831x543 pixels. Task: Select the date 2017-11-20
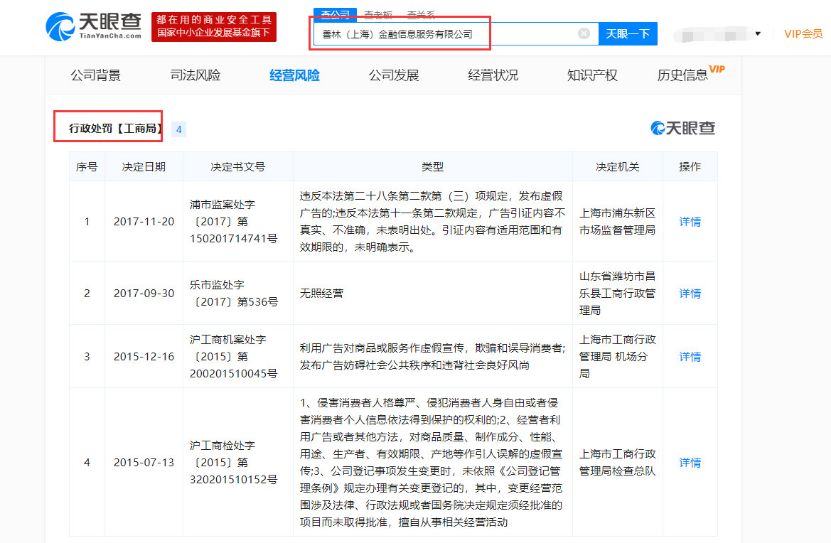[x=144, y=221]
